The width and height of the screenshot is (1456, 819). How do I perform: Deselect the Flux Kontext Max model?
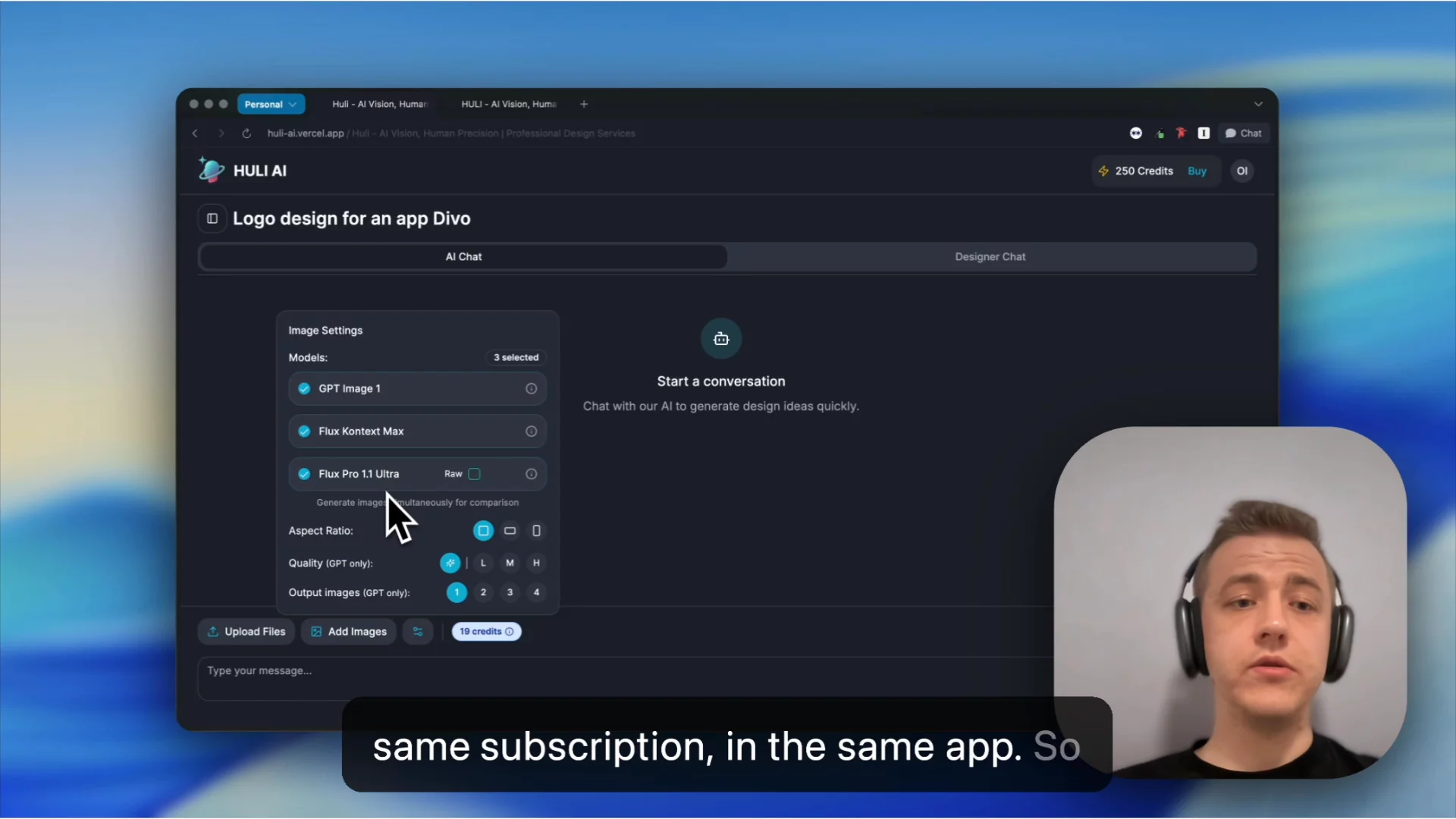(304, 431)
